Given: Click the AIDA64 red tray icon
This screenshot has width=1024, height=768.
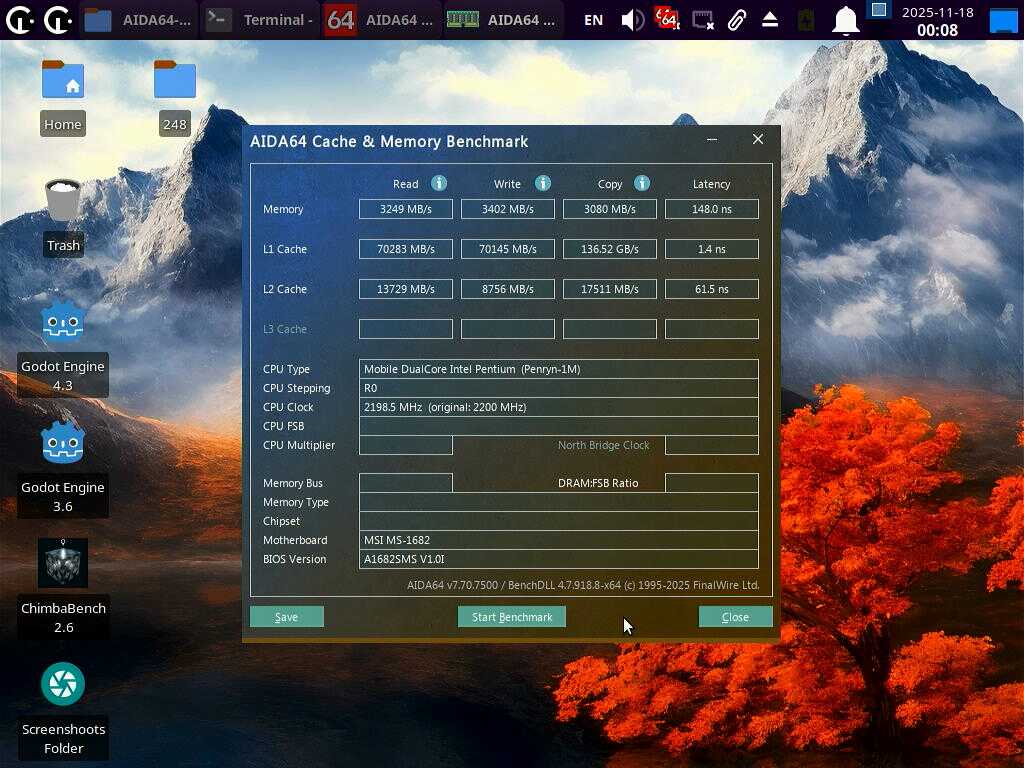Looking at the screenshot, I should coord(667,20).
